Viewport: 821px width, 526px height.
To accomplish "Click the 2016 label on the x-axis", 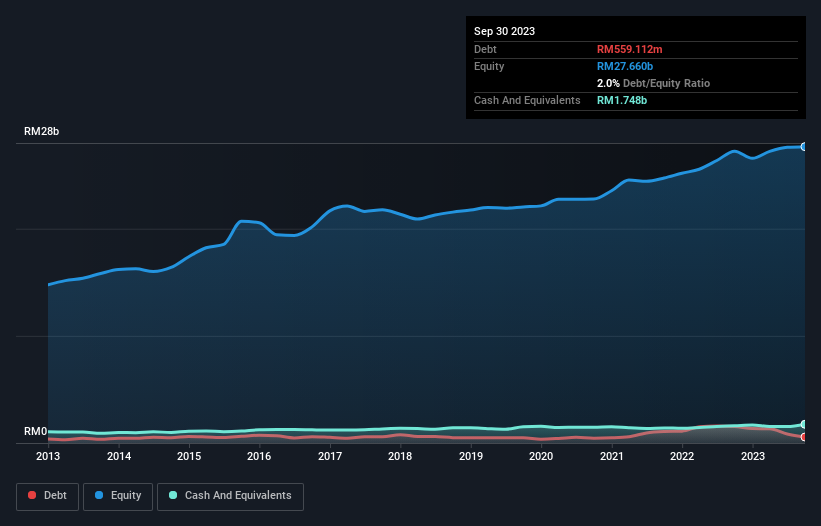I will point(259,456).
